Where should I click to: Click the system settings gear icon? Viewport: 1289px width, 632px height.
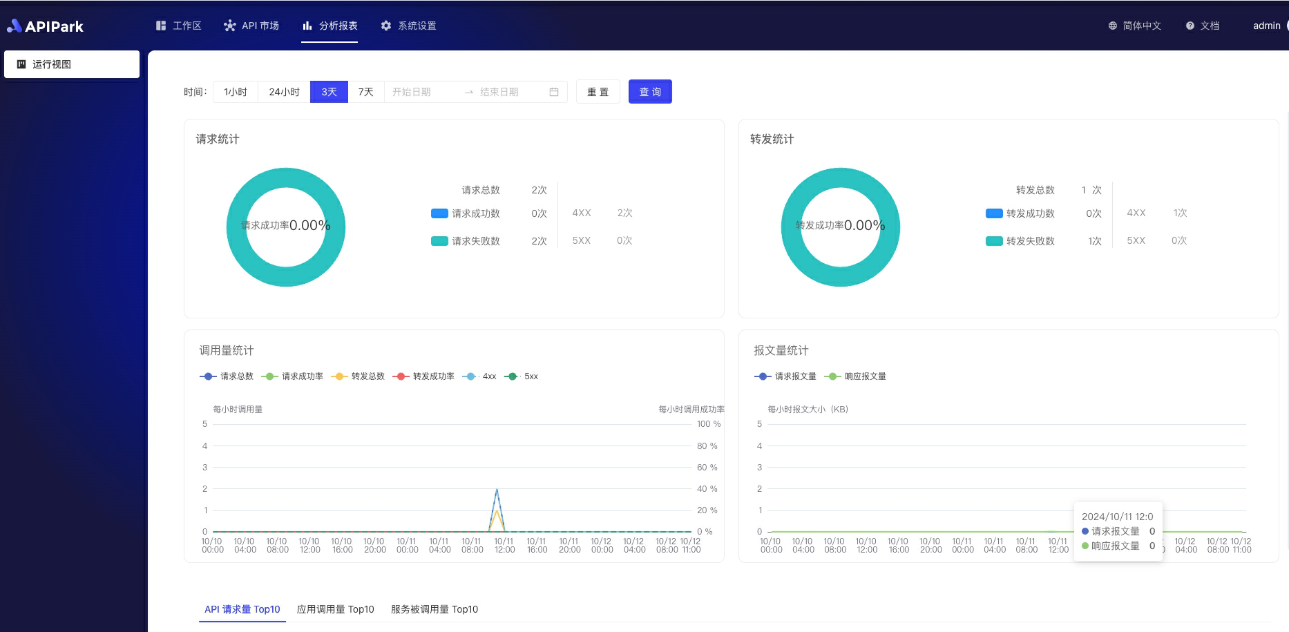pos(386,26)
